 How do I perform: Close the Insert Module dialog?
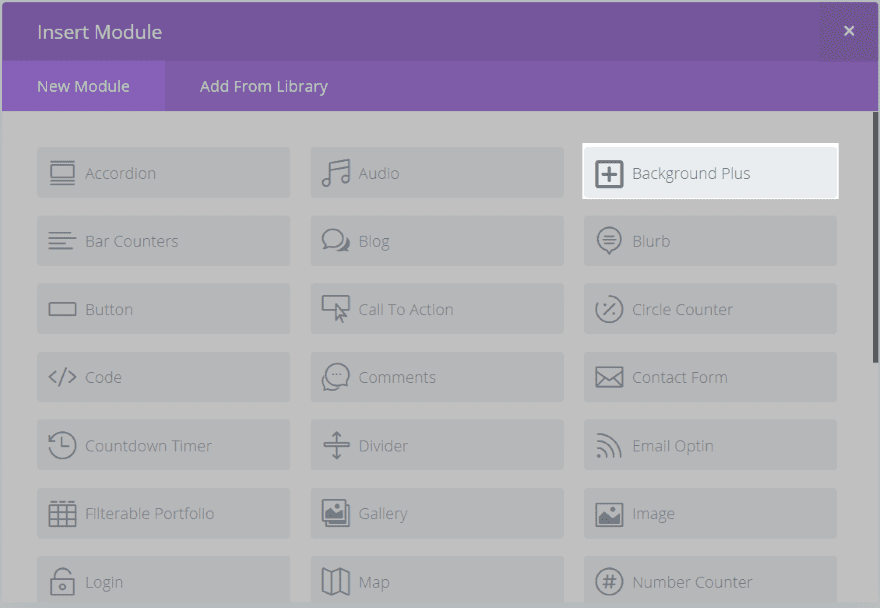[x=849, y=31]
